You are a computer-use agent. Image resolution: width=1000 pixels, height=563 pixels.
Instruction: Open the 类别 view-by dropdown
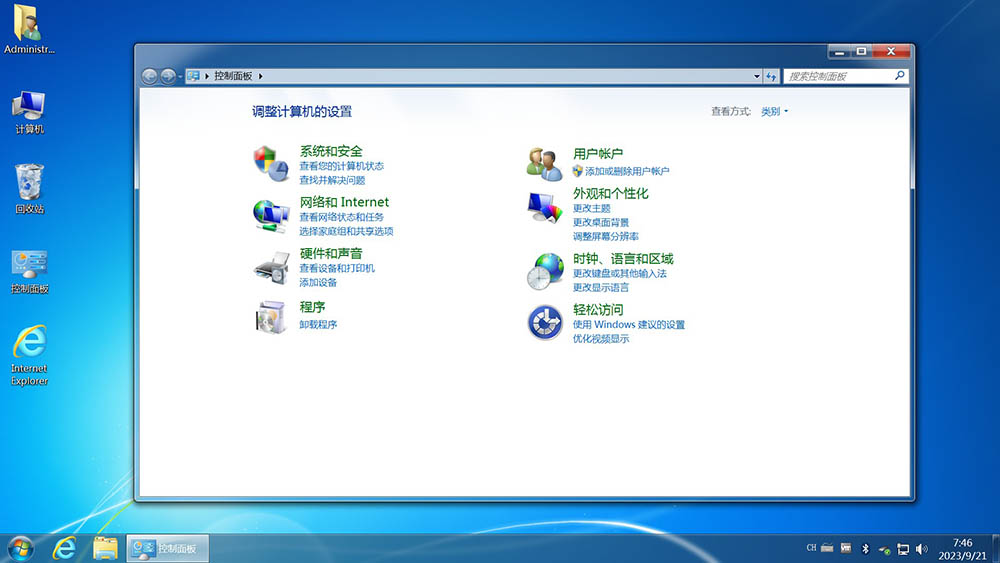pos(774,112)
